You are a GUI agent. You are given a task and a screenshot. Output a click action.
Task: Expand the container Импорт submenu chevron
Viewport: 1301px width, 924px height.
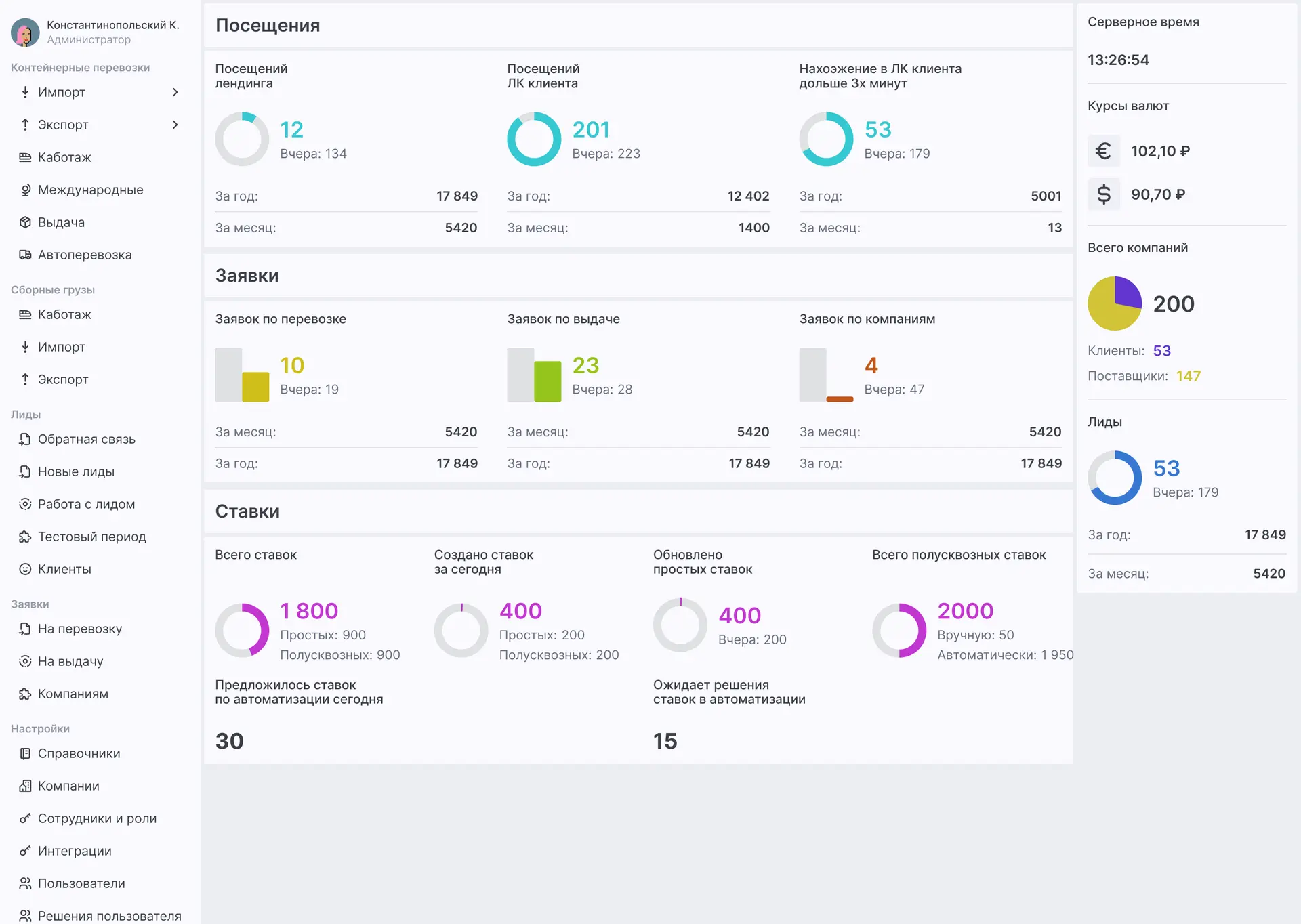[x=175, y=92]
